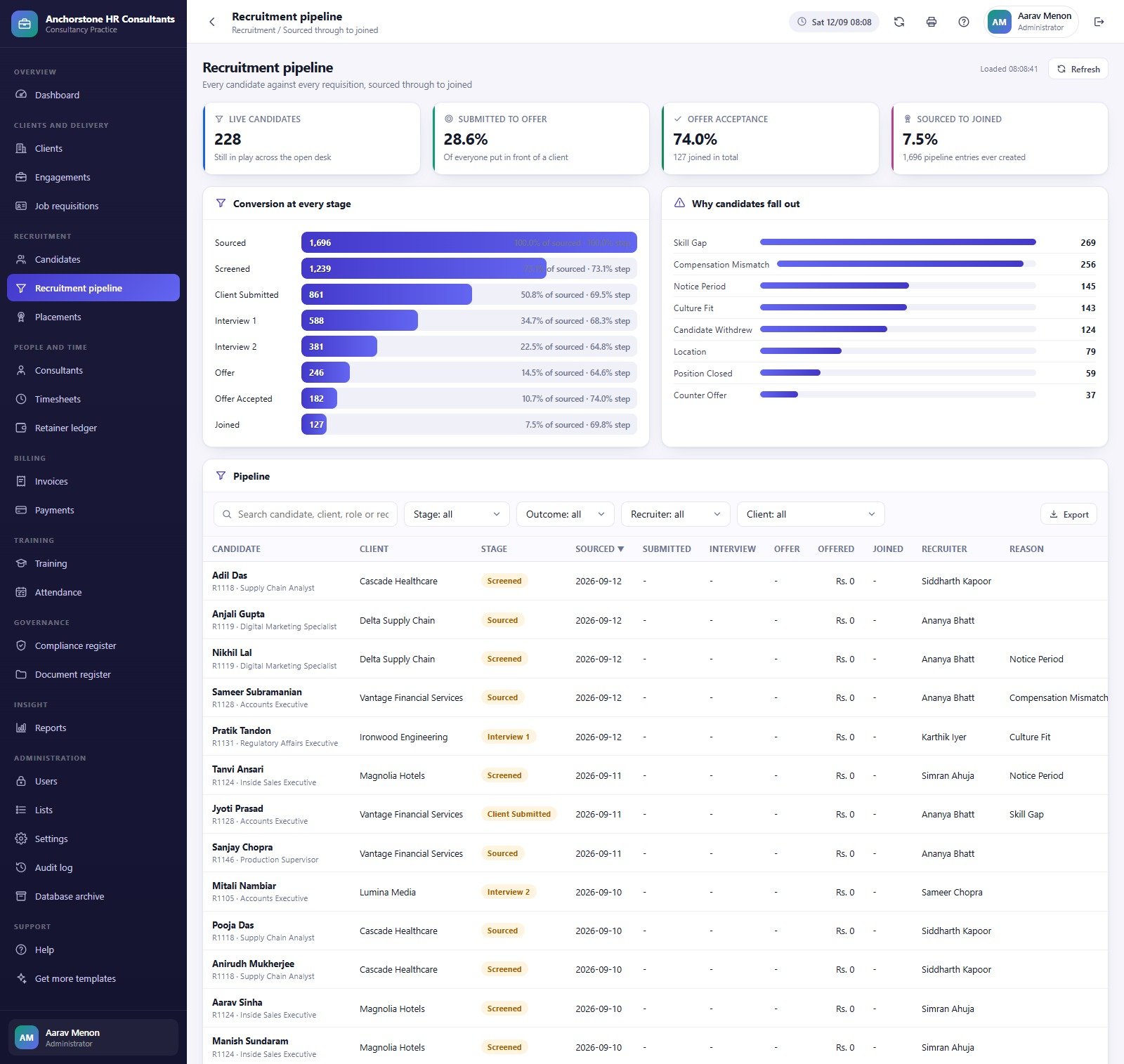Click the Training graduation cap icon
This screenshot has width=1124, height=1064.
coord(21,563)
